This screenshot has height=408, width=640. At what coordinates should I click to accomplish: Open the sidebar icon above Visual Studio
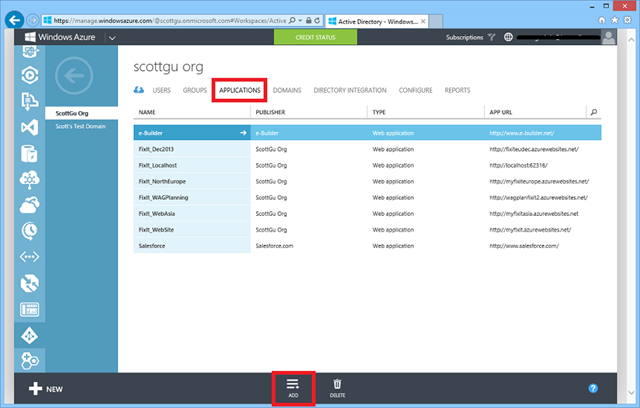click(29, 101)
